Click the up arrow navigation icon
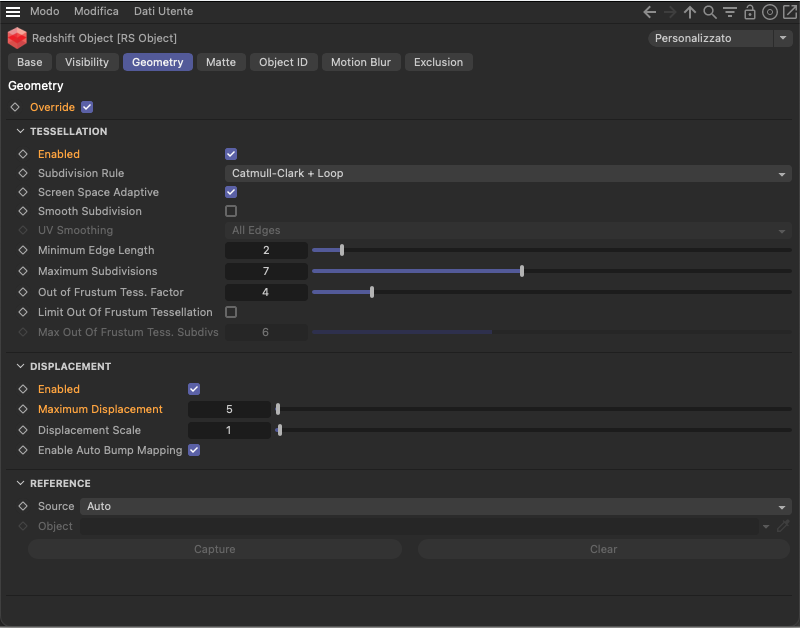The width and height of the screenshot is (800, 628). [690, 12]
